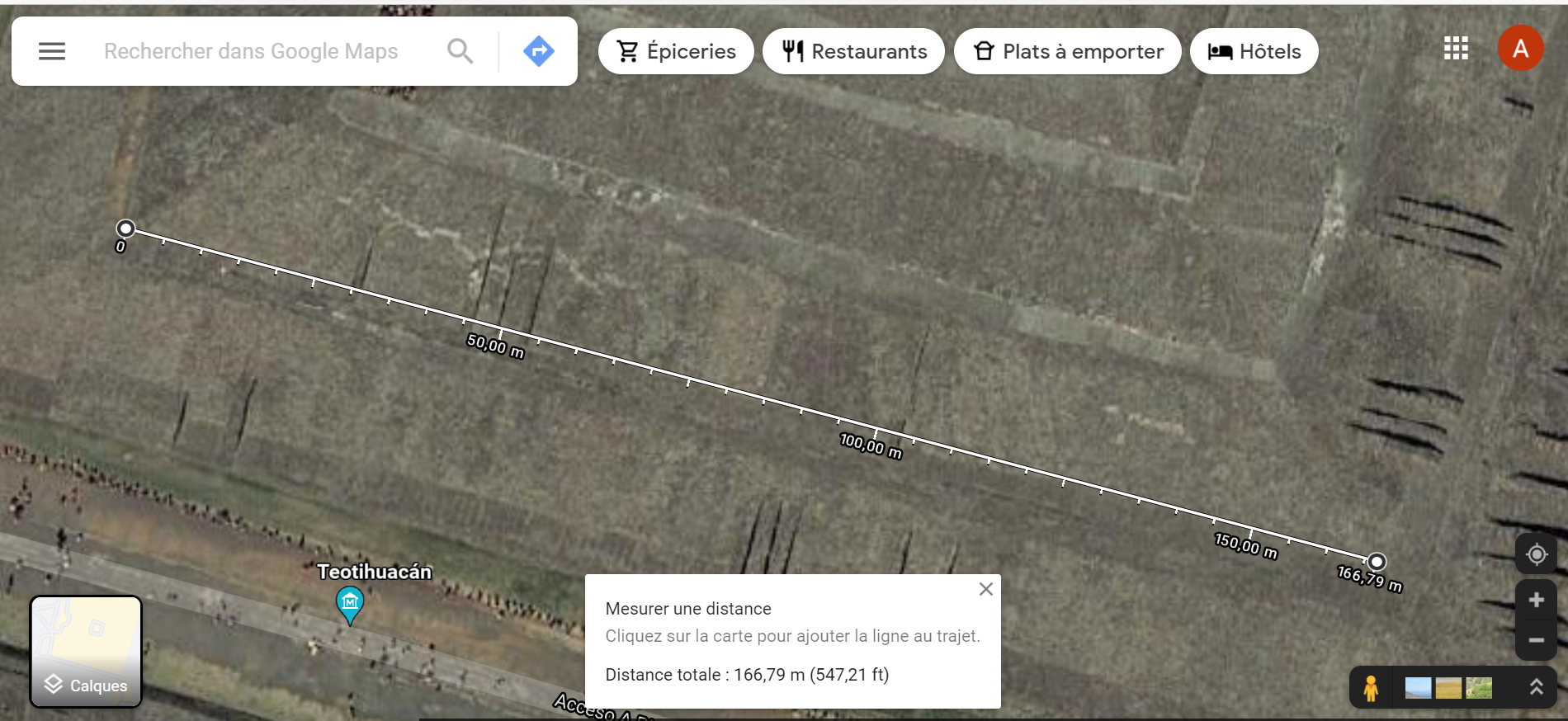This screenshot has width=1568, height=721.
Task: Select the Plats à emporter chip
Action: tap(1068, 51)
